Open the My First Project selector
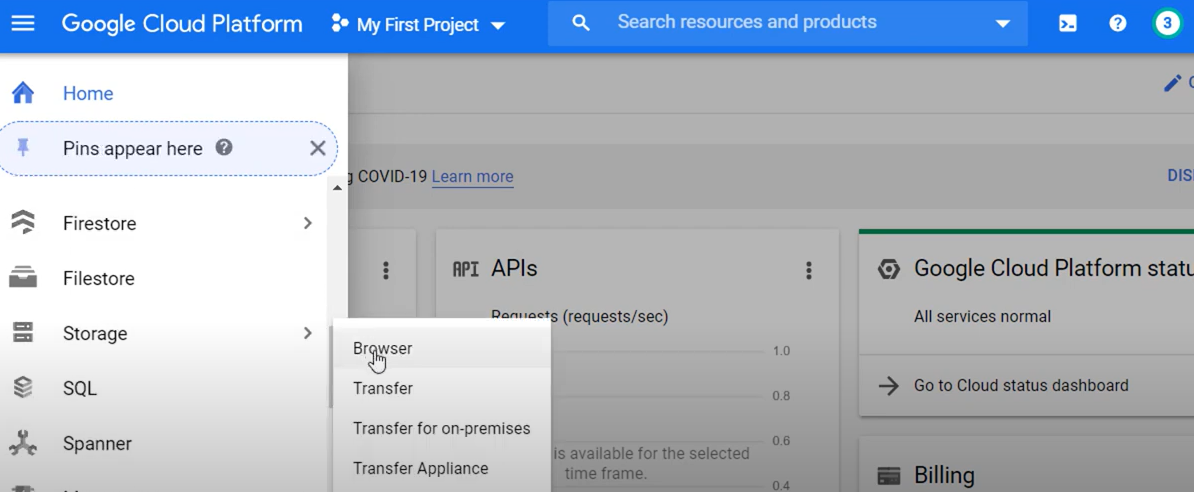Screen dimensions: 1194x492 click(419, 25)
